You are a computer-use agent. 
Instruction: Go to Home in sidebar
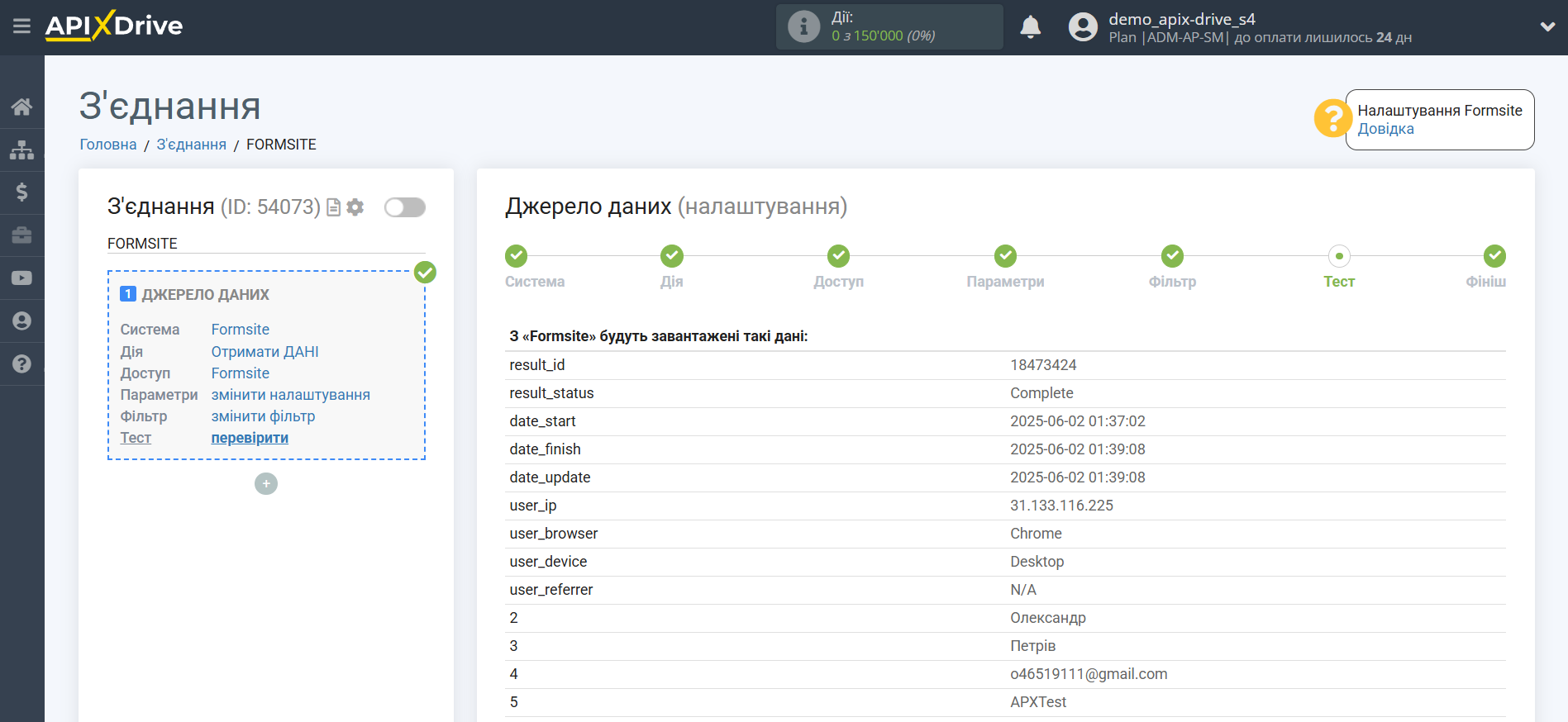click(x=22, y=107)
